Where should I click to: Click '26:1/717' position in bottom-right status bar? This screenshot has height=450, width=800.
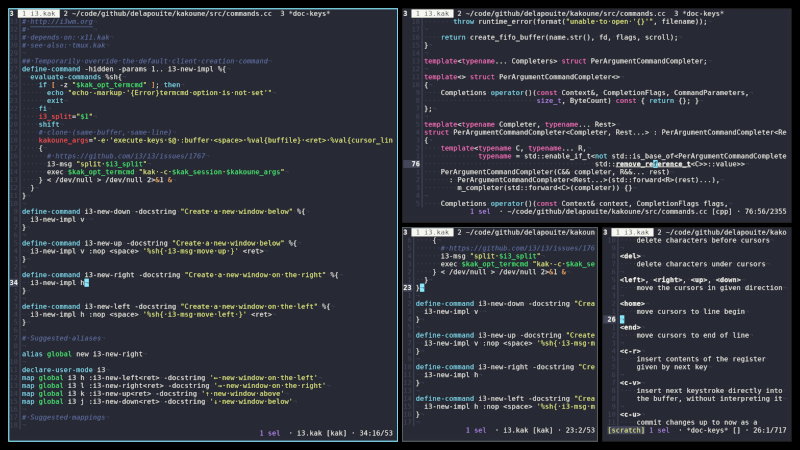coord(769,430)
